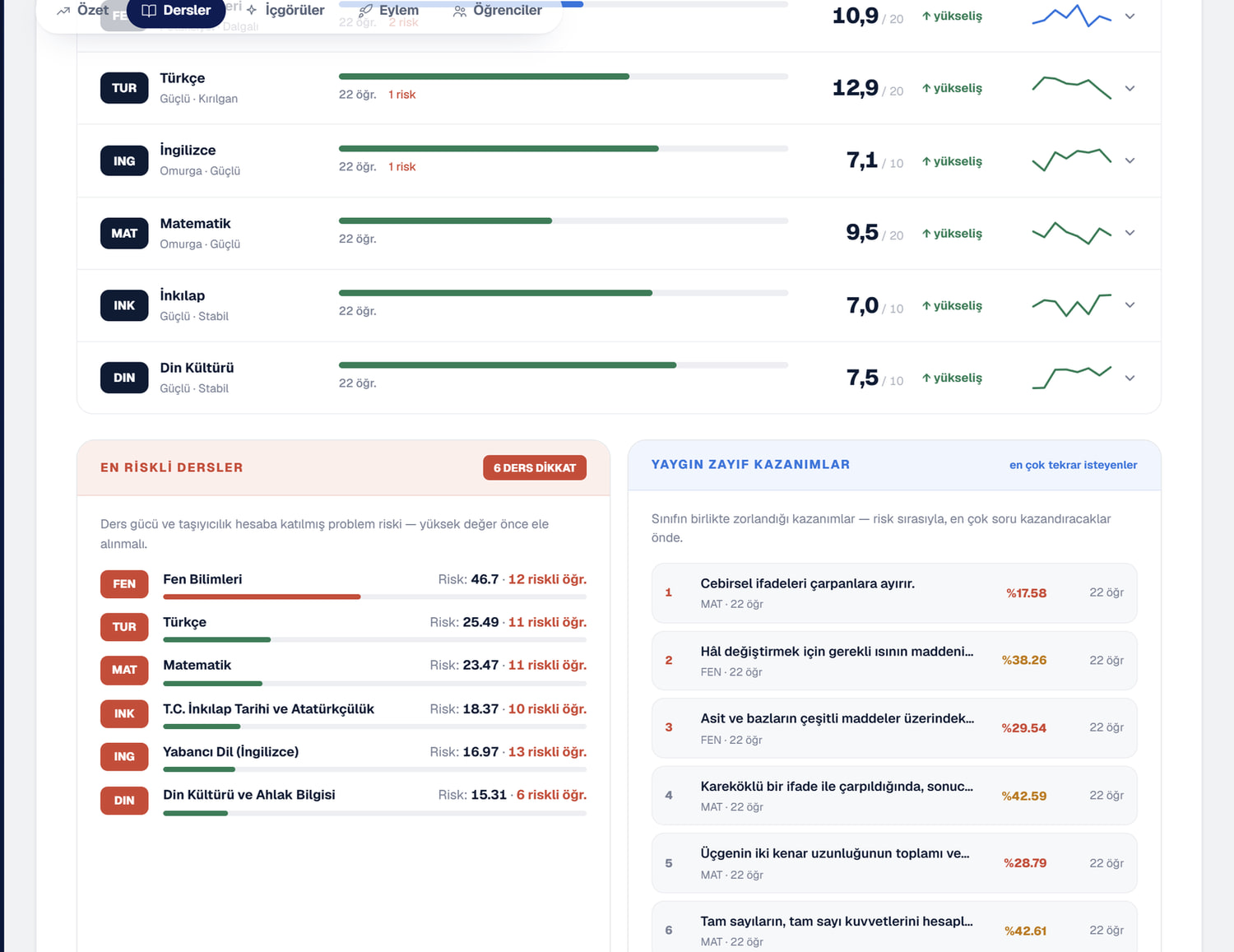Click the dark DIN badge beside Din Kültürü Güçlü · Stabil
The height and width of the screenshot is (952, 1234).
[124, 378]
